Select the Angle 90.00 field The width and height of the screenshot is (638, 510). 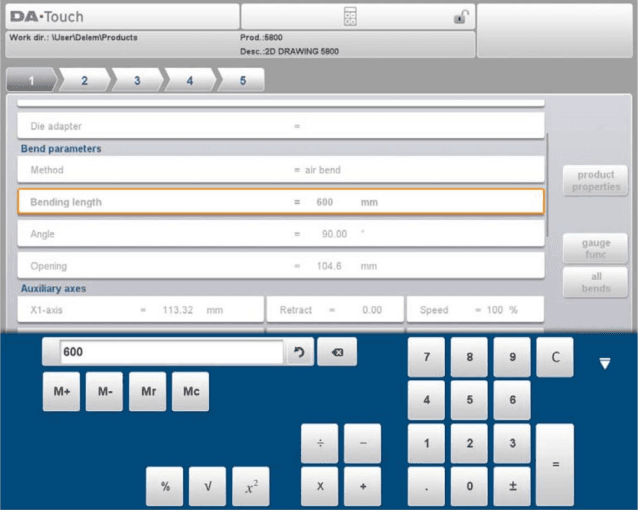pyautogui.click(x=281, y=234)
